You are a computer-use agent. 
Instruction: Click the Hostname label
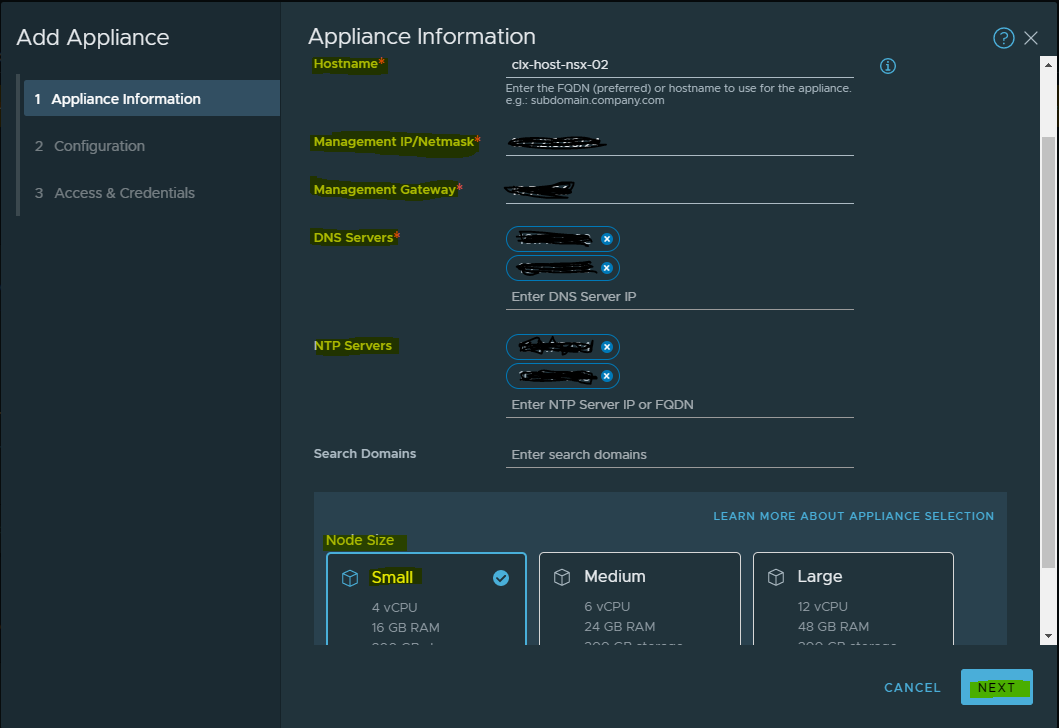pos(349,63)
